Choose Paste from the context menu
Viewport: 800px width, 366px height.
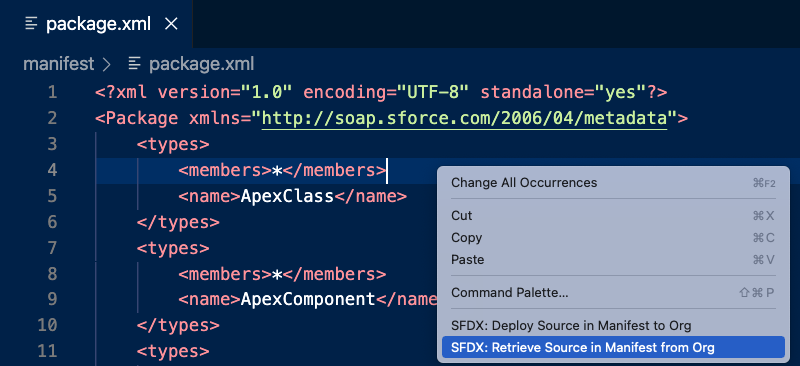(x=613, y=259)
